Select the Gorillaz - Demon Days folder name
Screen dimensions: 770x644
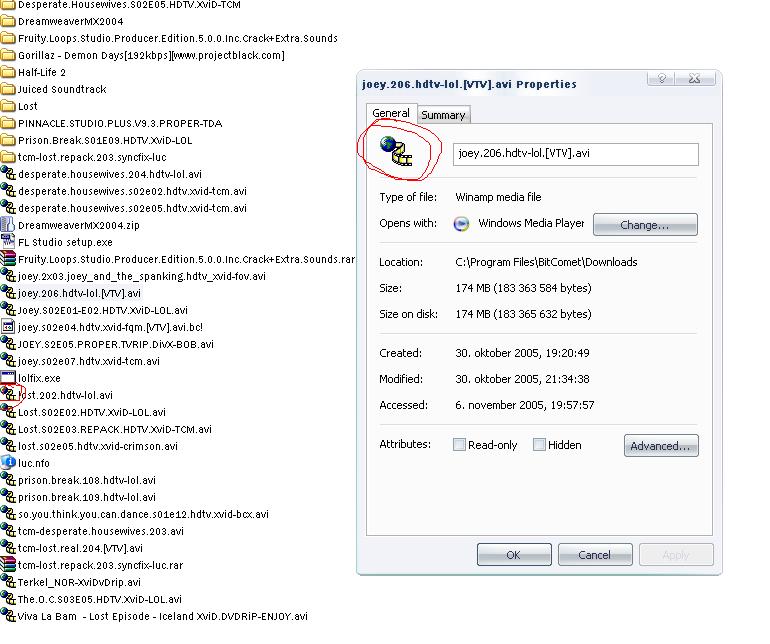pos(151,55)
